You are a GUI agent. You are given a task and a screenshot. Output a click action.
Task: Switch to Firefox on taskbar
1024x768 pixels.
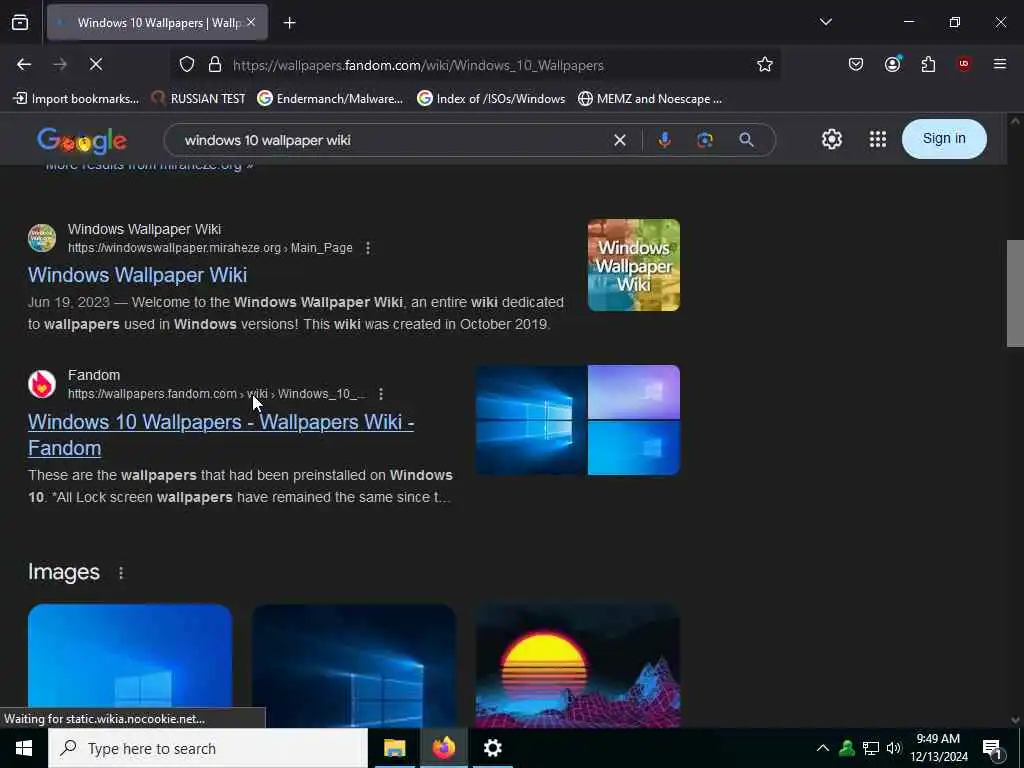443,748
